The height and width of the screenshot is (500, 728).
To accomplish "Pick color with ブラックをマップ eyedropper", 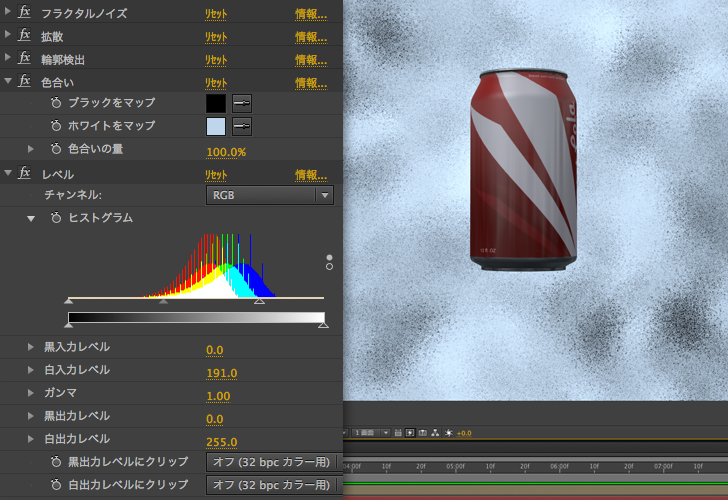I will (x=242, y=103).
